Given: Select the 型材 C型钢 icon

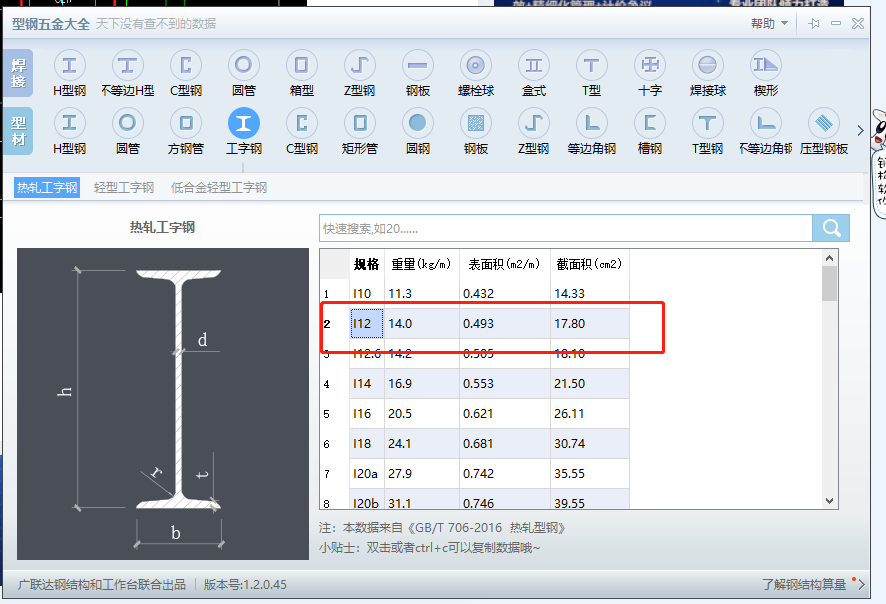Looking at the screenshot, I should [x=302, y=123].
